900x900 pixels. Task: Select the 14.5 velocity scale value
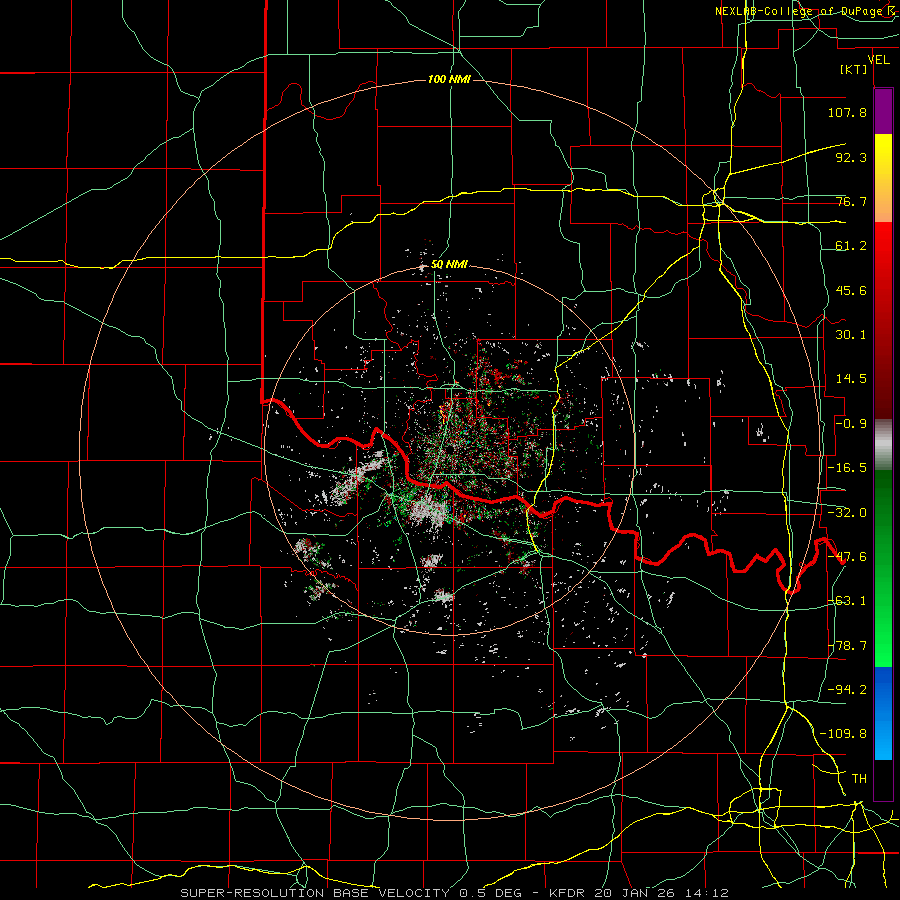click(x=851, y=379)
